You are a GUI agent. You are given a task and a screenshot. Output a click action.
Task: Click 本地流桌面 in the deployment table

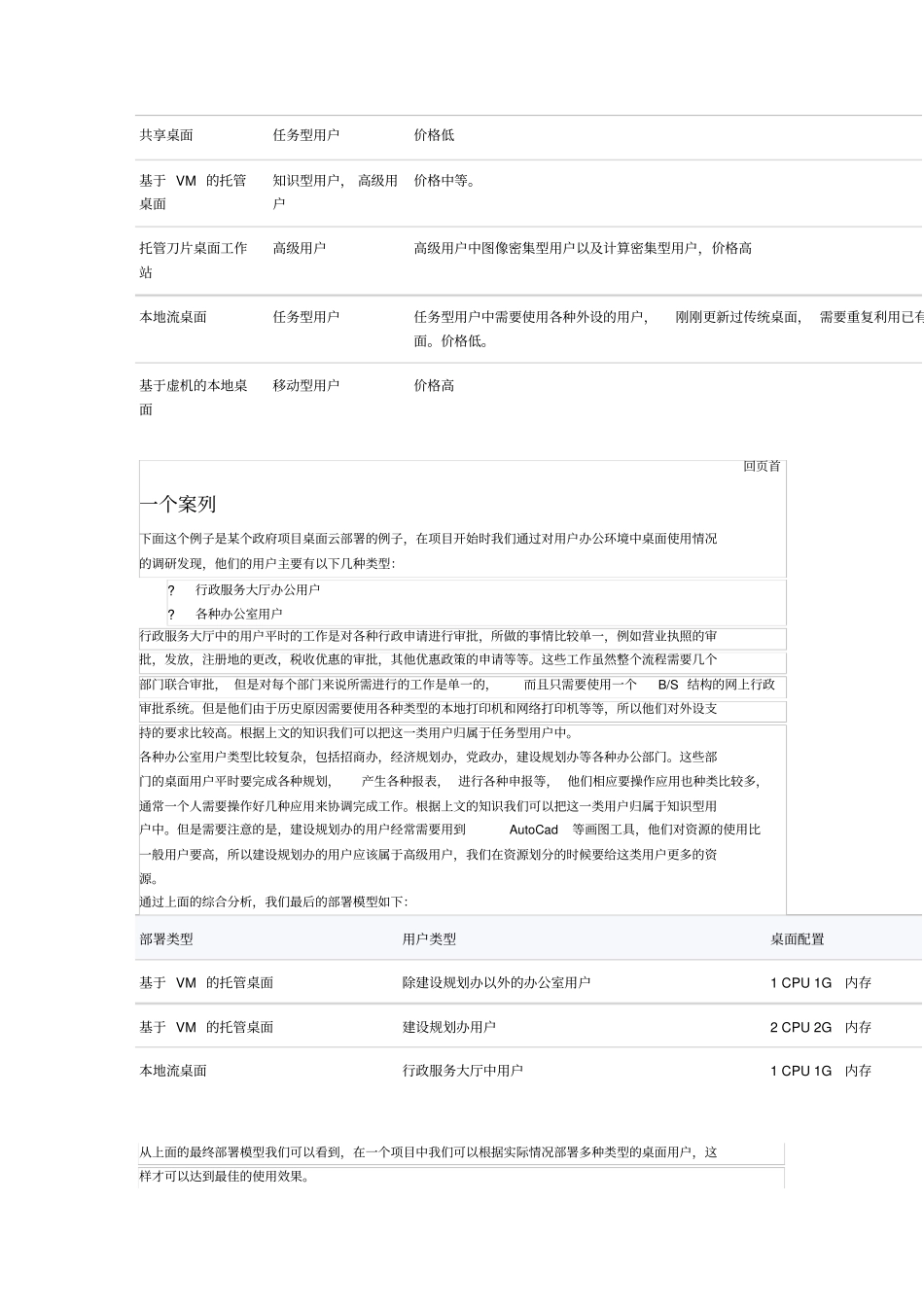tap(173, 1071)
